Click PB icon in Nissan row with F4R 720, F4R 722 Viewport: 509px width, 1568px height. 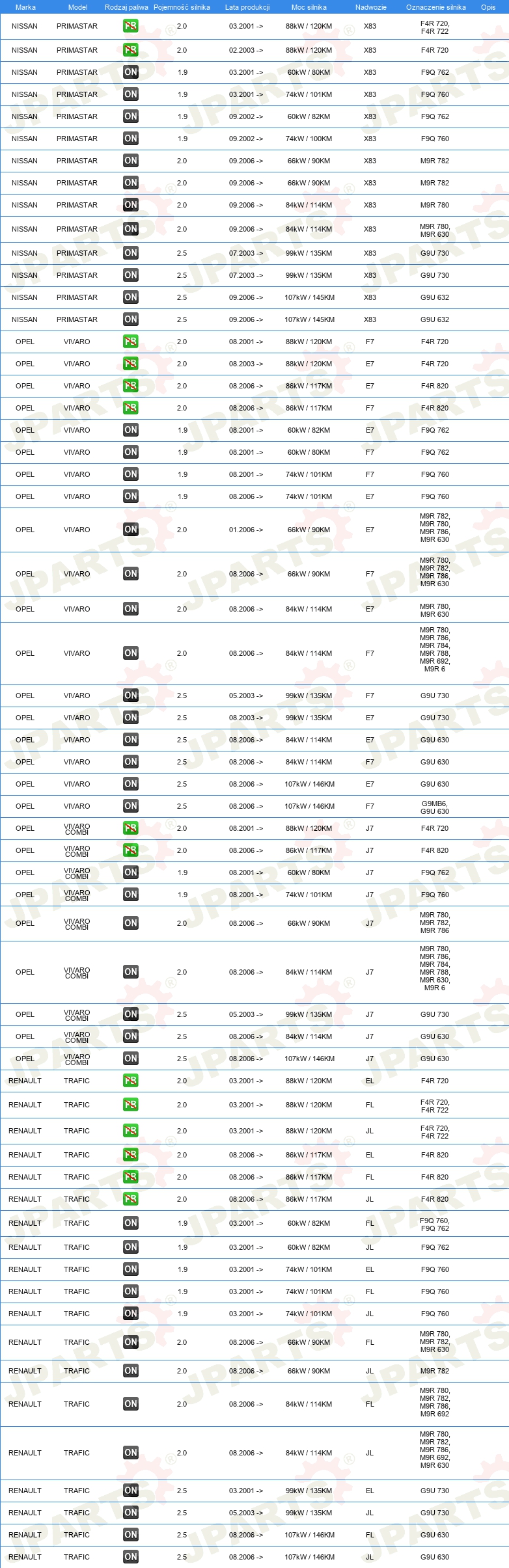point(131,26)
